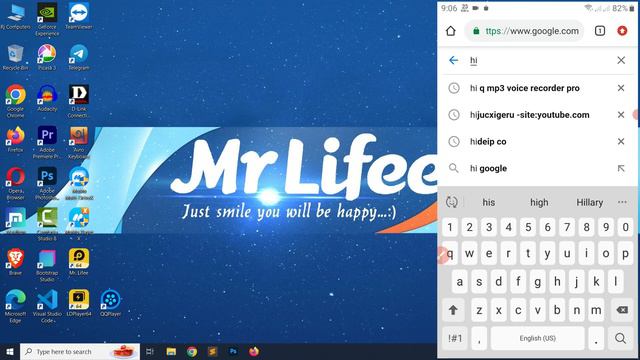Switch to symbols with the !#1 key
Viewport: 640px width, 360px height.
[x=455, y=338]
